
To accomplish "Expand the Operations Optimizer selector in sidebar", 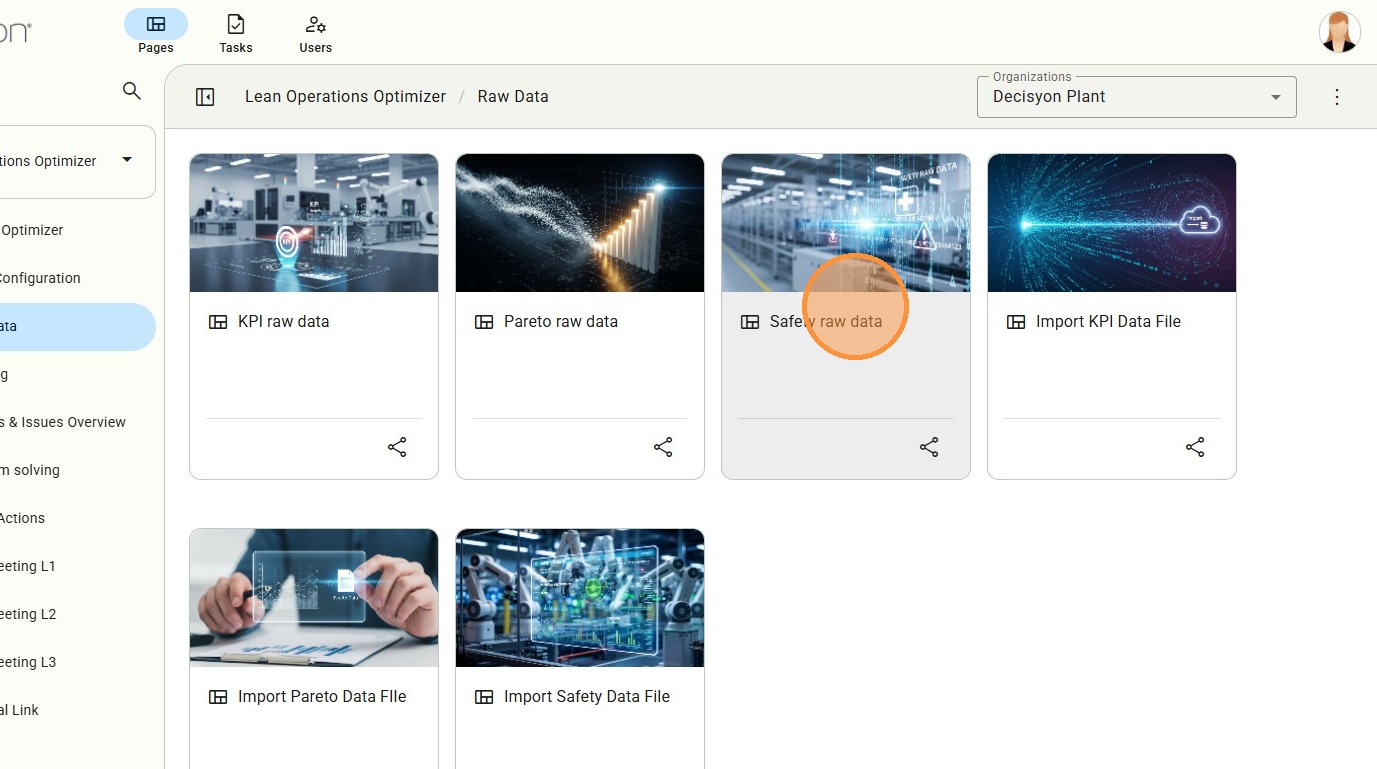I will click(126, 160).
